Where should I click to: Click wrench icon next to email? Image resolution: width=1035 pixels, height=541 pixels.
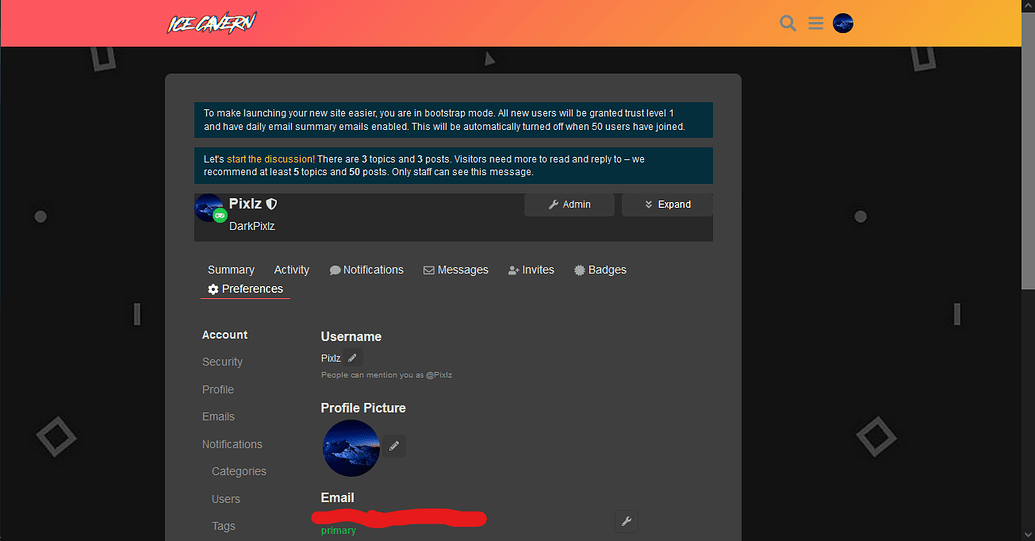[x=626, y=521]
